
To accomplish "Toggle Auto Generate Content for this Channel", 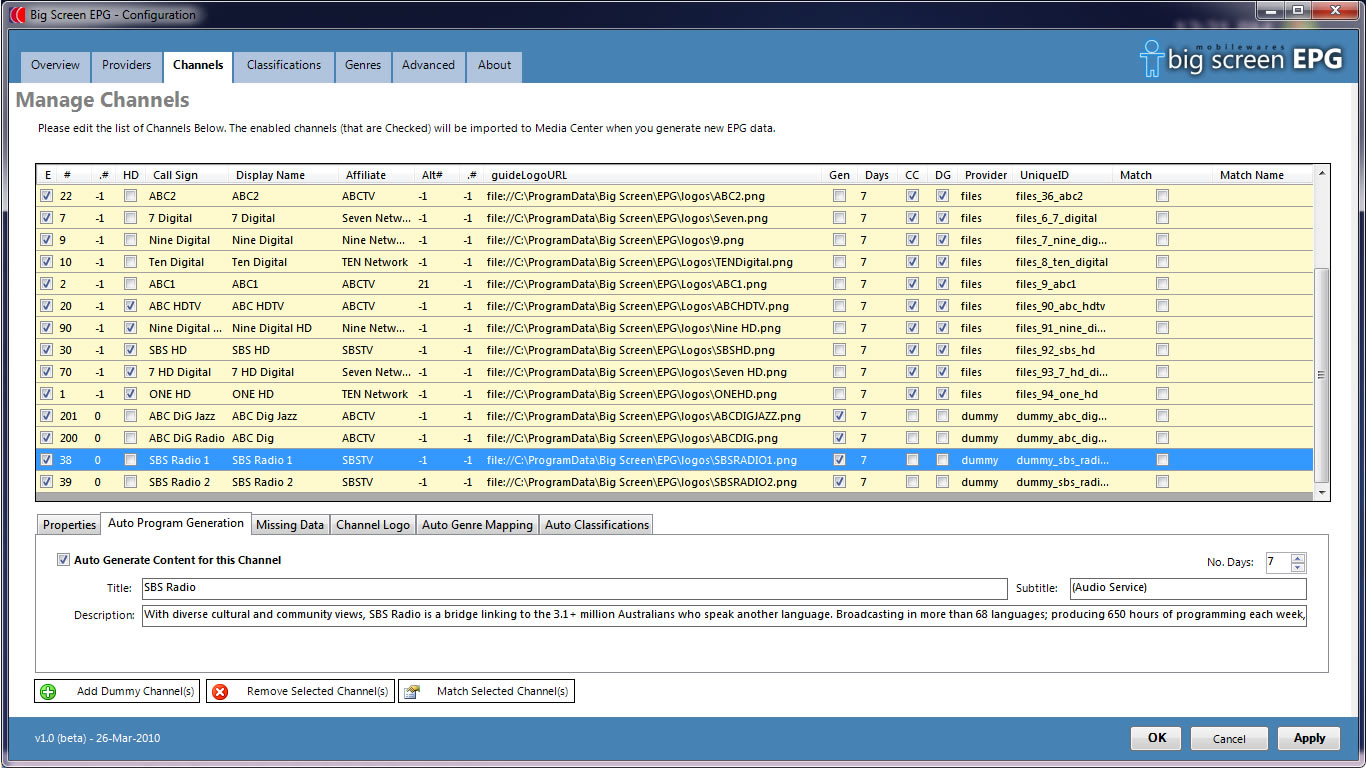I will (64, 560).
